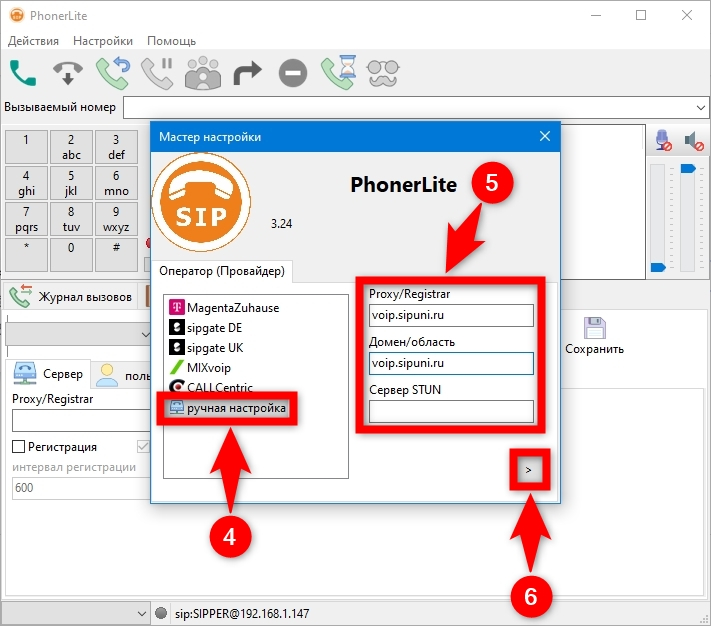Screen dimensions: 711x626
Task: Click dial pad key 5 jkl
Action: (71, 183)
